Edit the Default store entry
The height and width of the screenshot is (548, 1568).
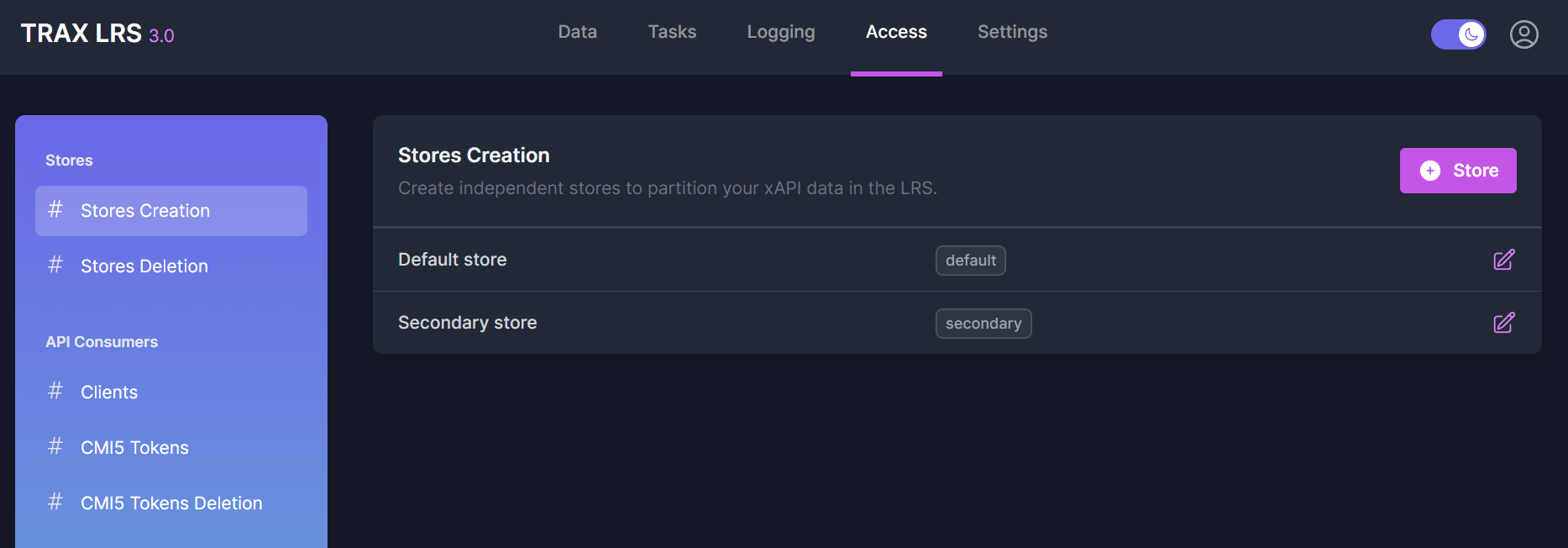point(1503,260)
